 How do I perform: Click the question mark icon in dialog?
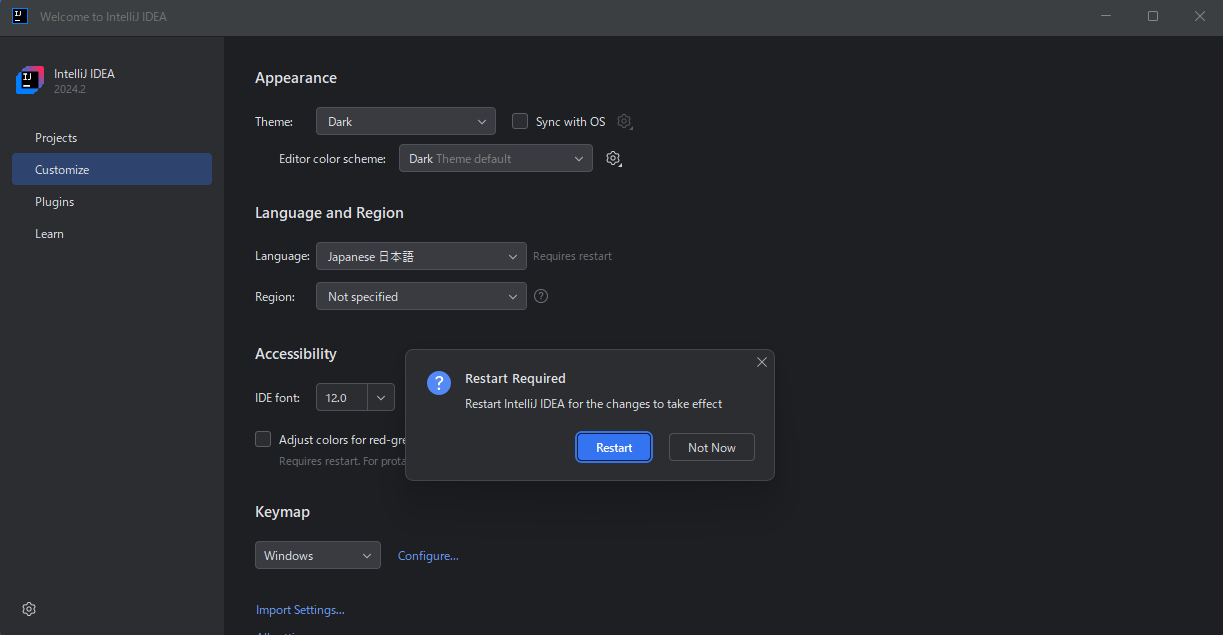pos(439,383)
